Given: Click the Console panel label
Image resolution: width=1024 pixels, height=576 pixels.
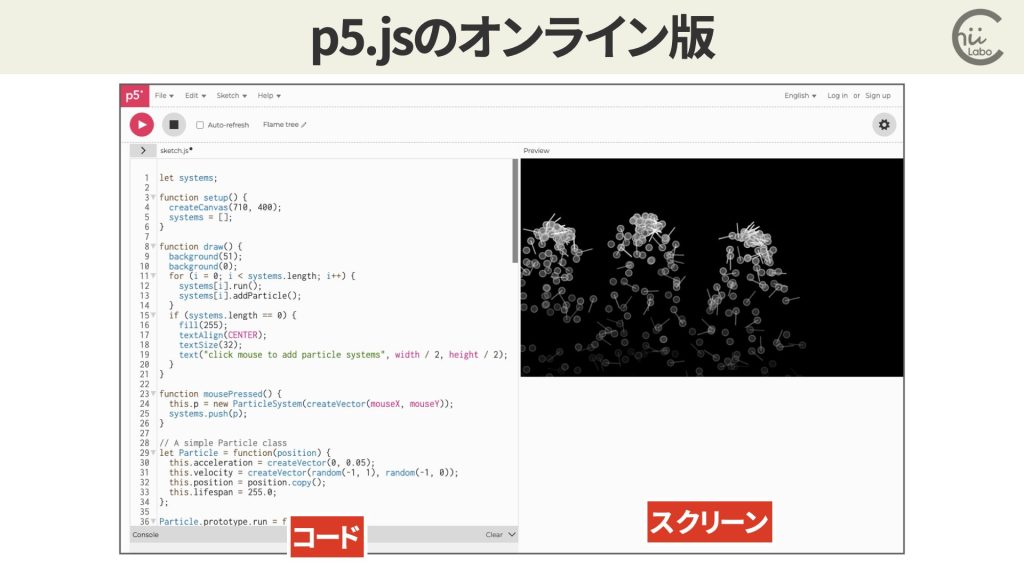Looking at the screenshot, I should tap(146, 534).
